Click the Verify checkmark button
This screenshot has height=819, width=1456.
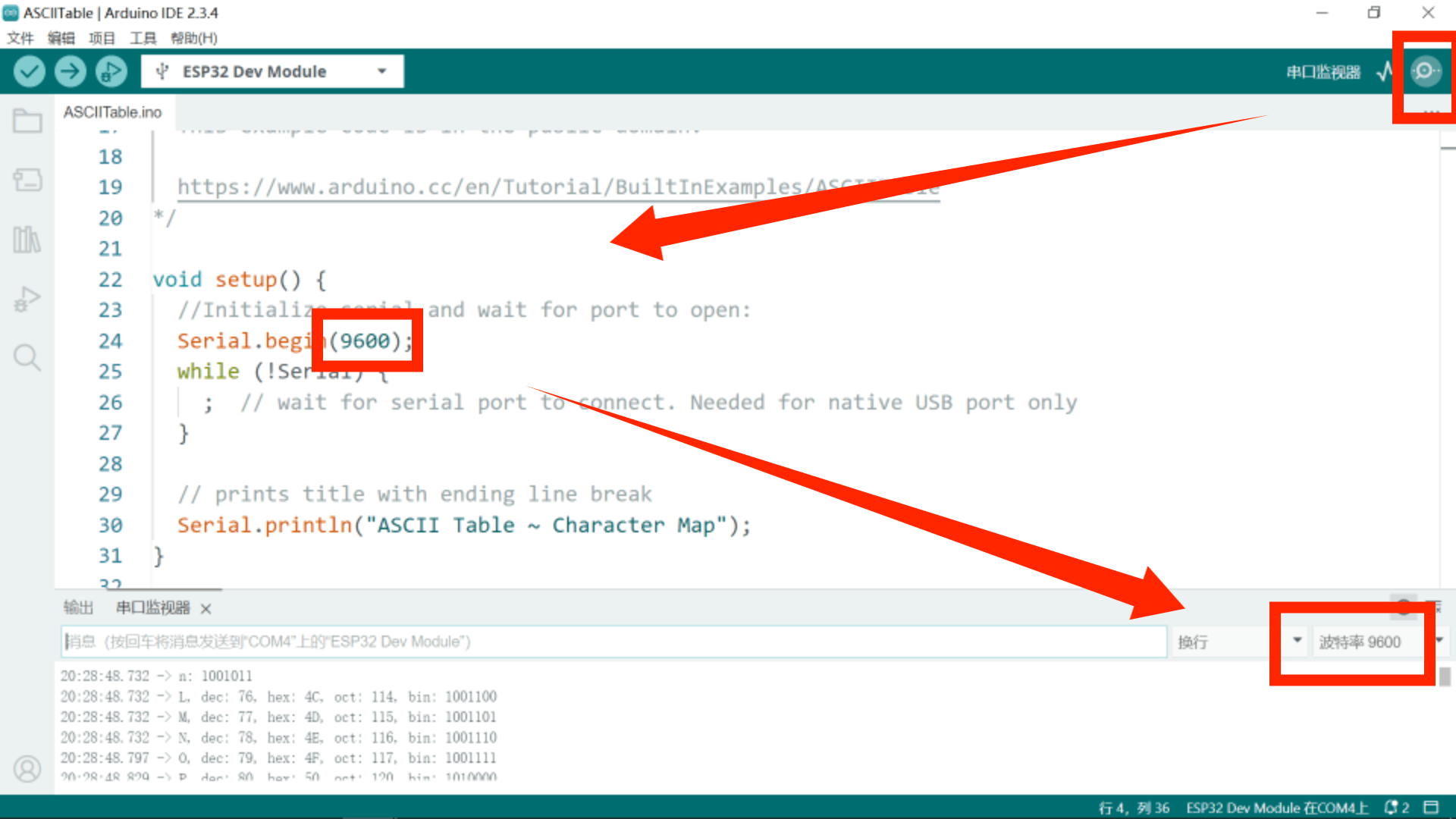(x=29, y=71)
